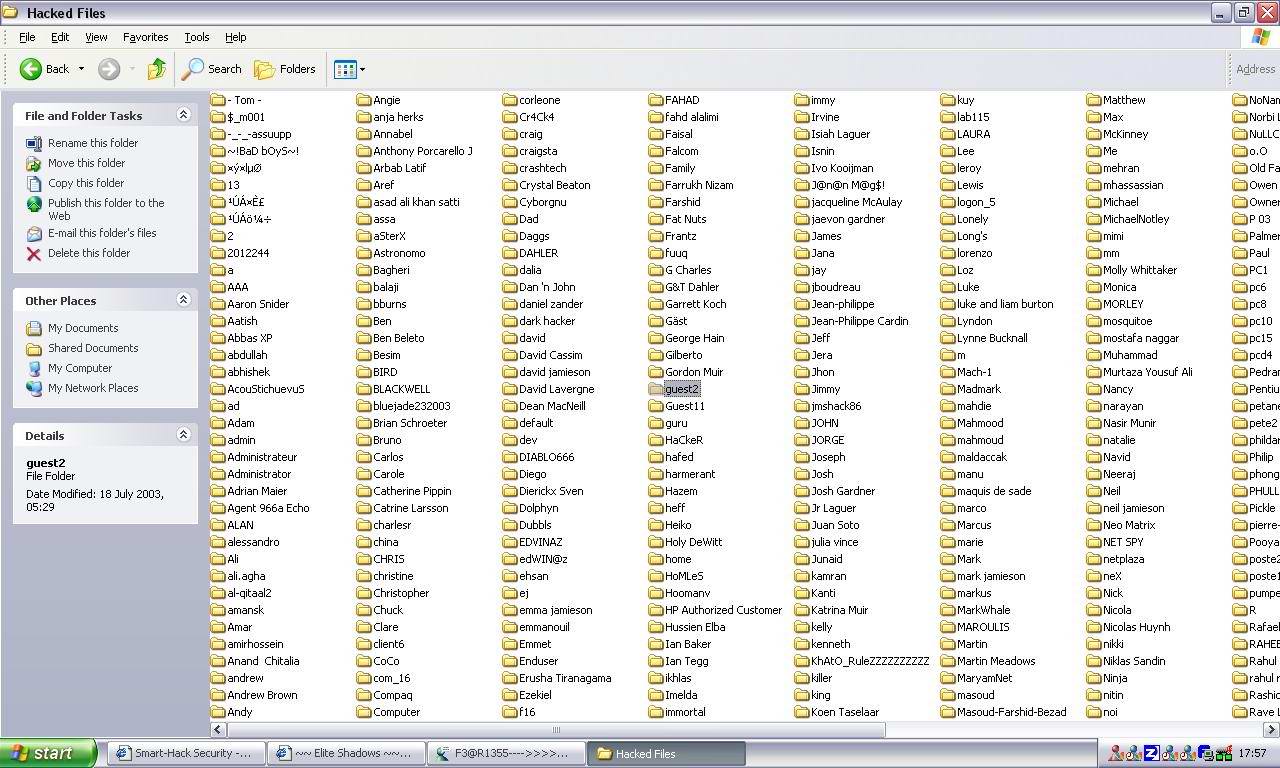Click the Up folder level icon

[157, 69]
